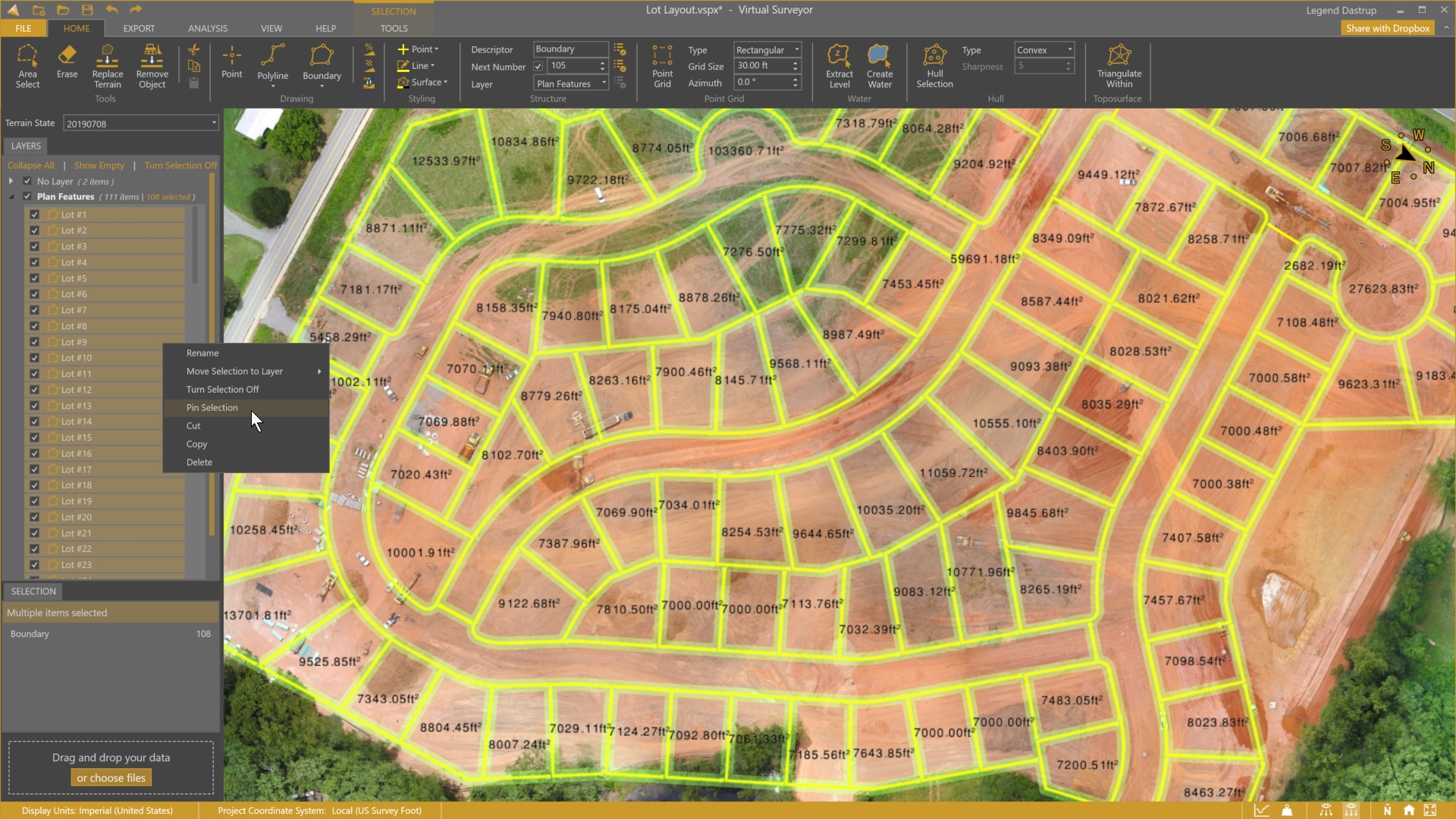Open the Hull Selection tool
1456x819 pixels.
(x=934, y=66)
